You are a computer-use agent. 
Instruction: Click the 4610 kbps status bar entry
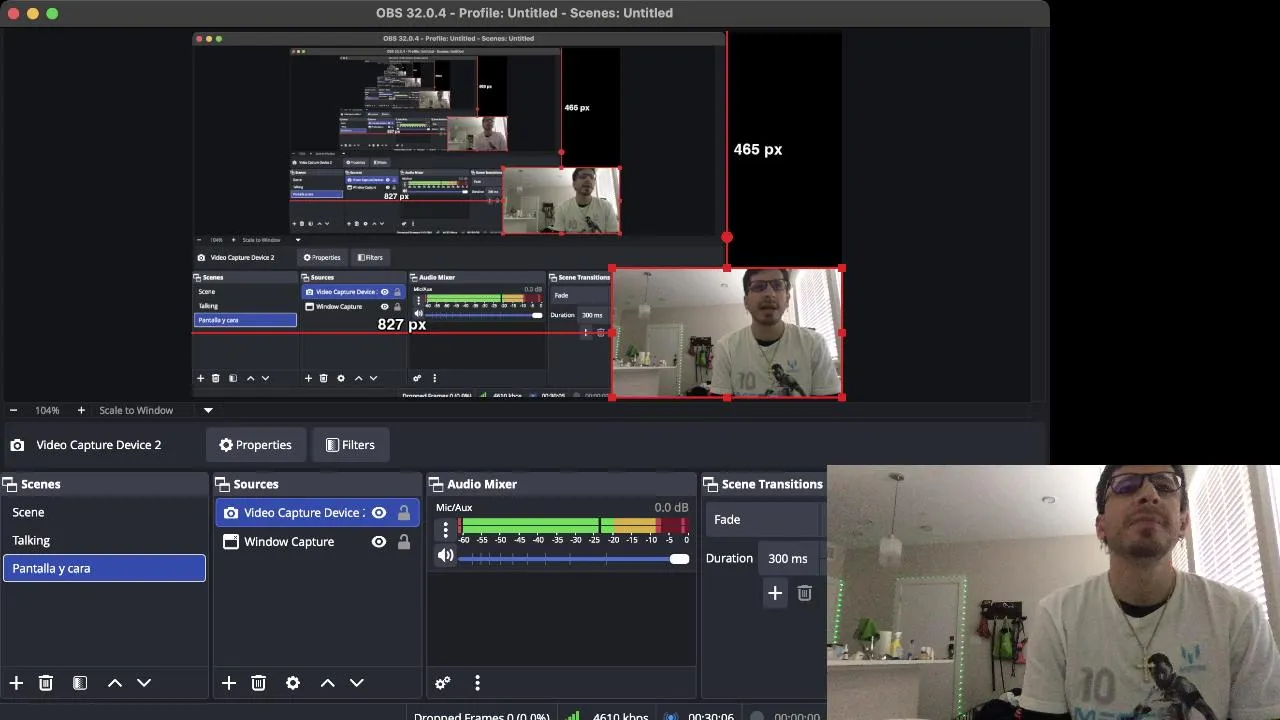[x=620, y=716]
